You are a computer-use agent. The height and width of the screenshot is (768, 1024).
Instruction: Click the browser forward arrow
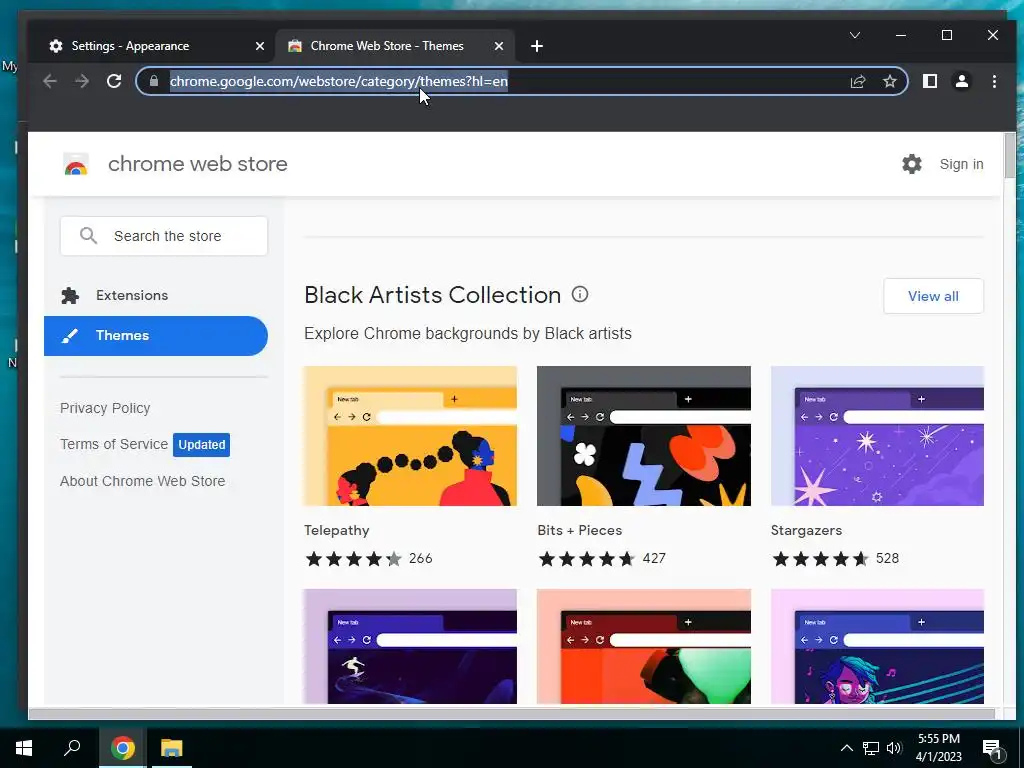[82, 81]
